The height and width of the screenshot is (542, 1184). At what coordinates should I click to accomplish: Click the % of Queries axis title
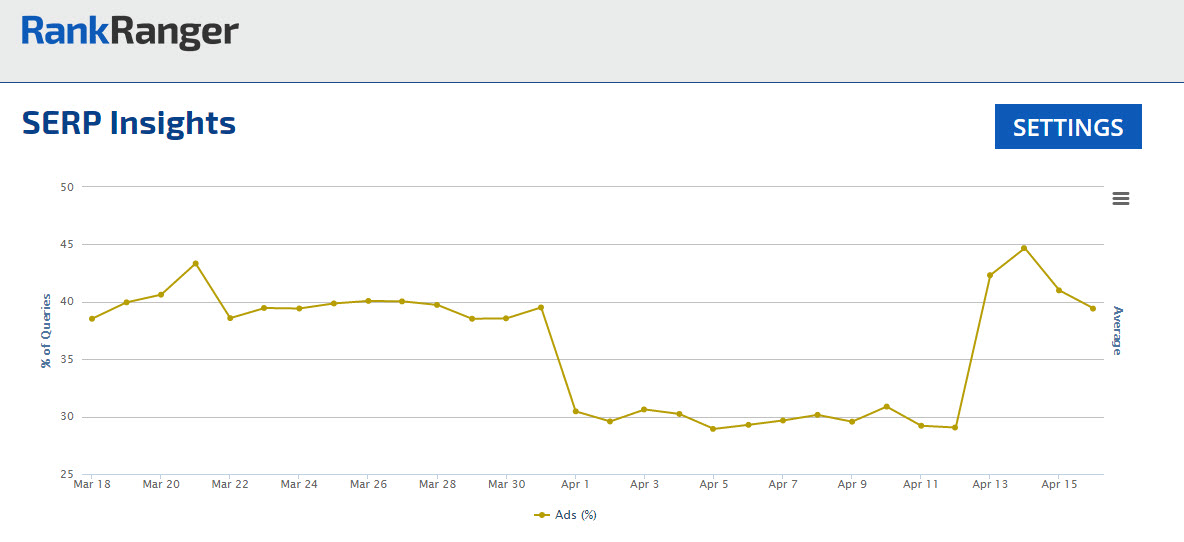point(46,330)
